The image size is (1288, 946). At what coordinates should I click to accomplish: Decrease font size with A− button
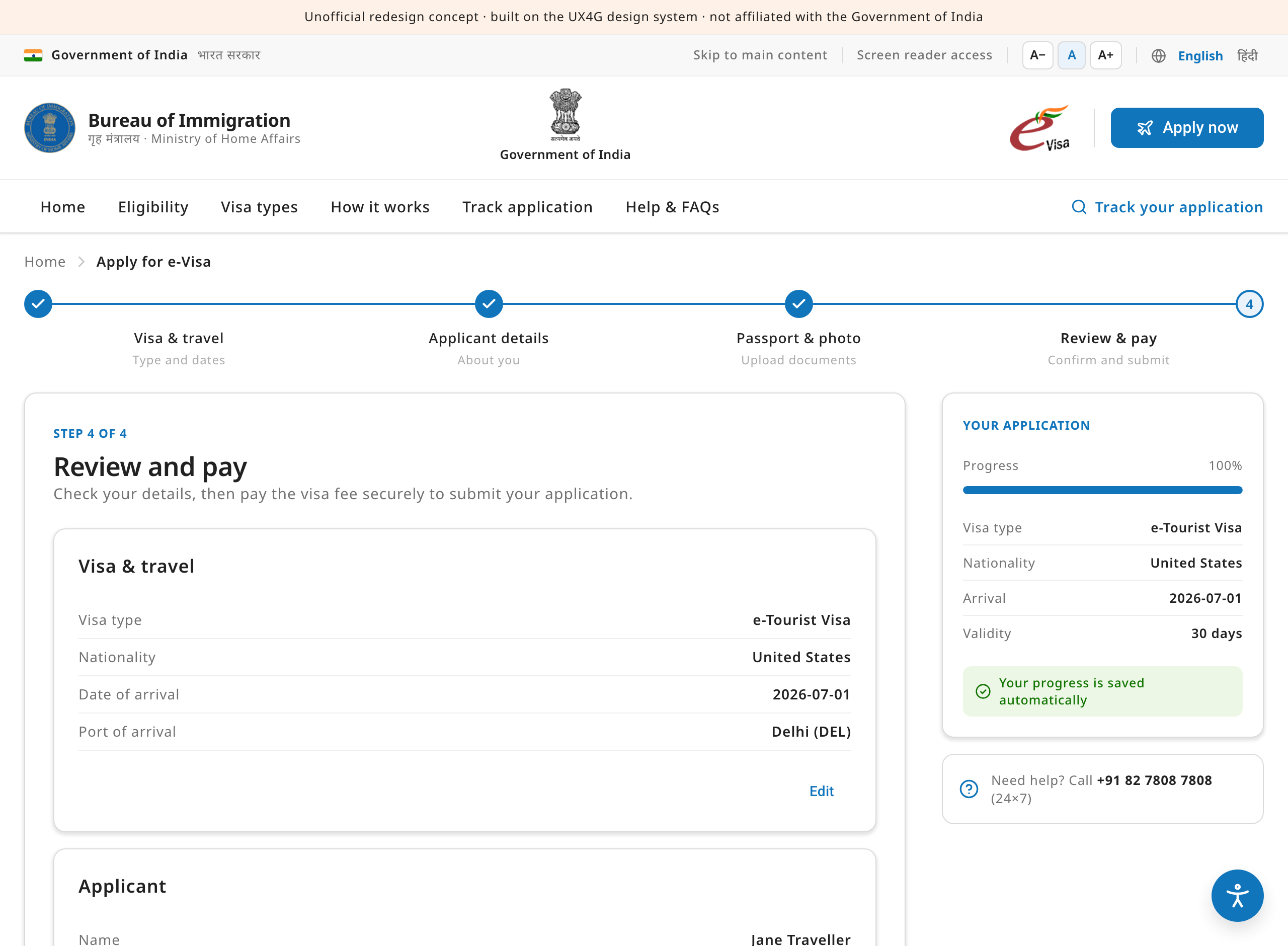click(x=1037, y=55)
